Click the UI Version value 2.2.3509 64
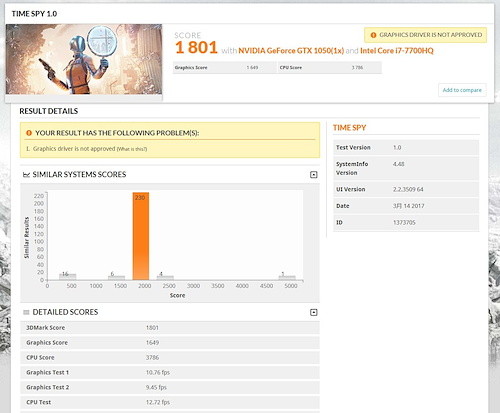The image size is (500, 413). click(x=408, y=189)
